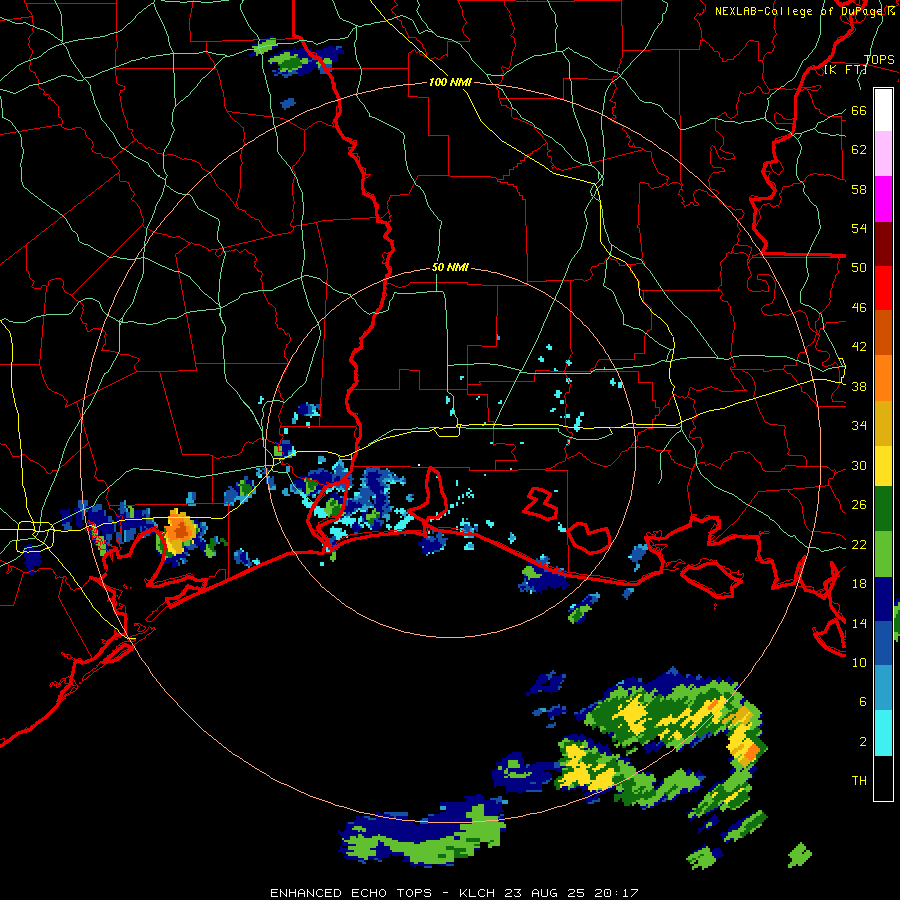Click the 34 value on legend scale

tap(859, 426)
